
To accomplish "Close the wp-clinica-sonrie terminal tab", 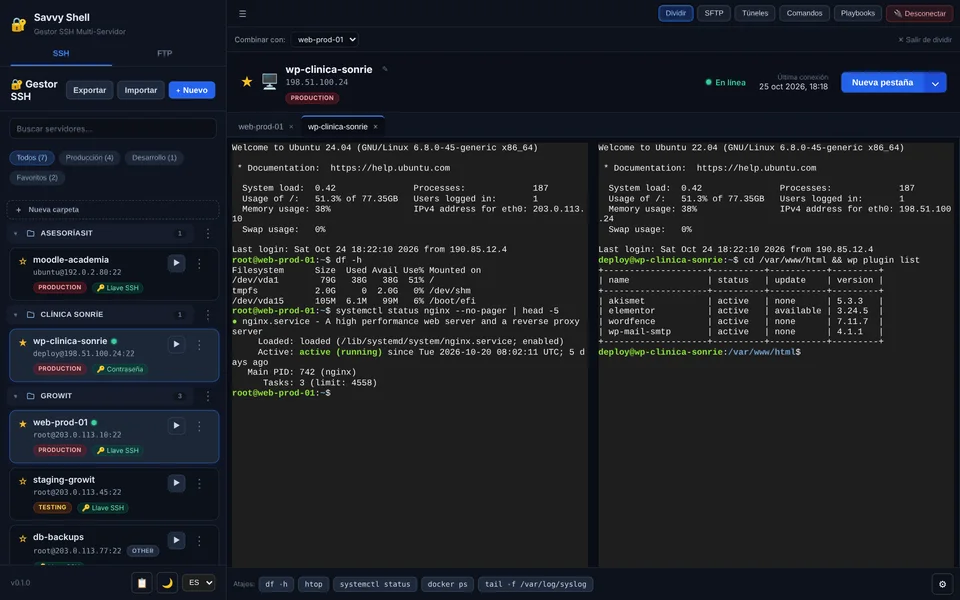I will (x=375, y=127).
